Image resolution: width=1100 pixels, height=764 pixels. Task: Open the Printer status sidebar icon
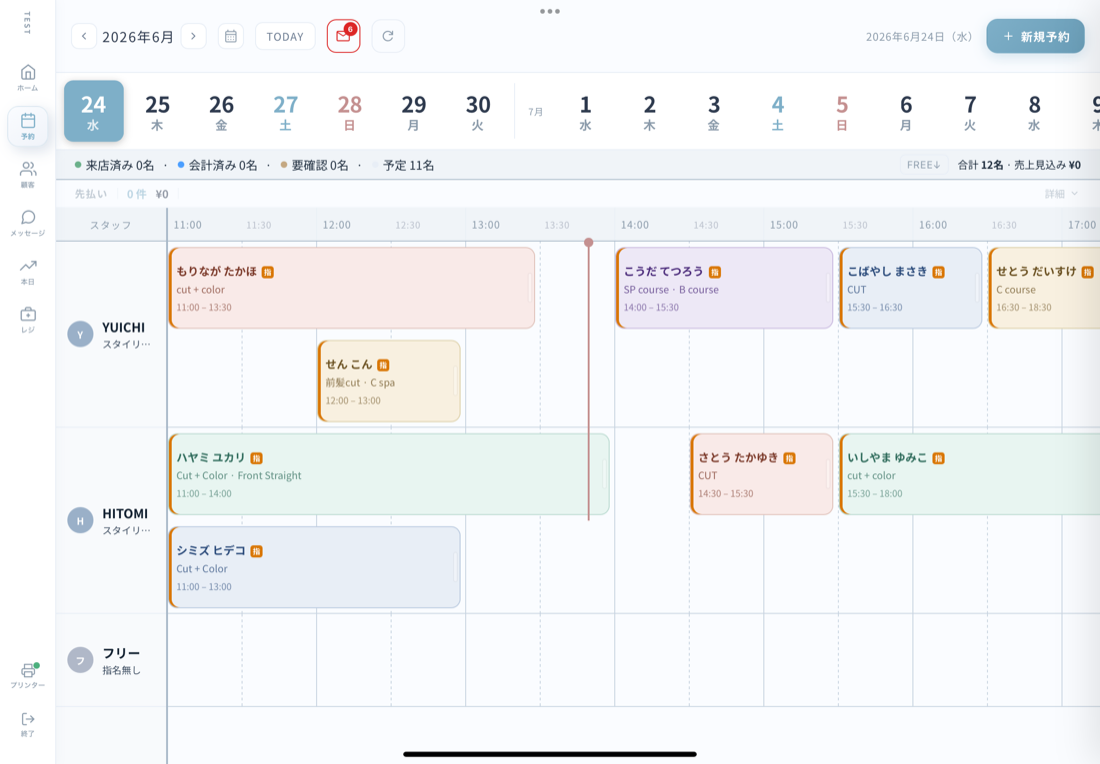tap(27, 675)
